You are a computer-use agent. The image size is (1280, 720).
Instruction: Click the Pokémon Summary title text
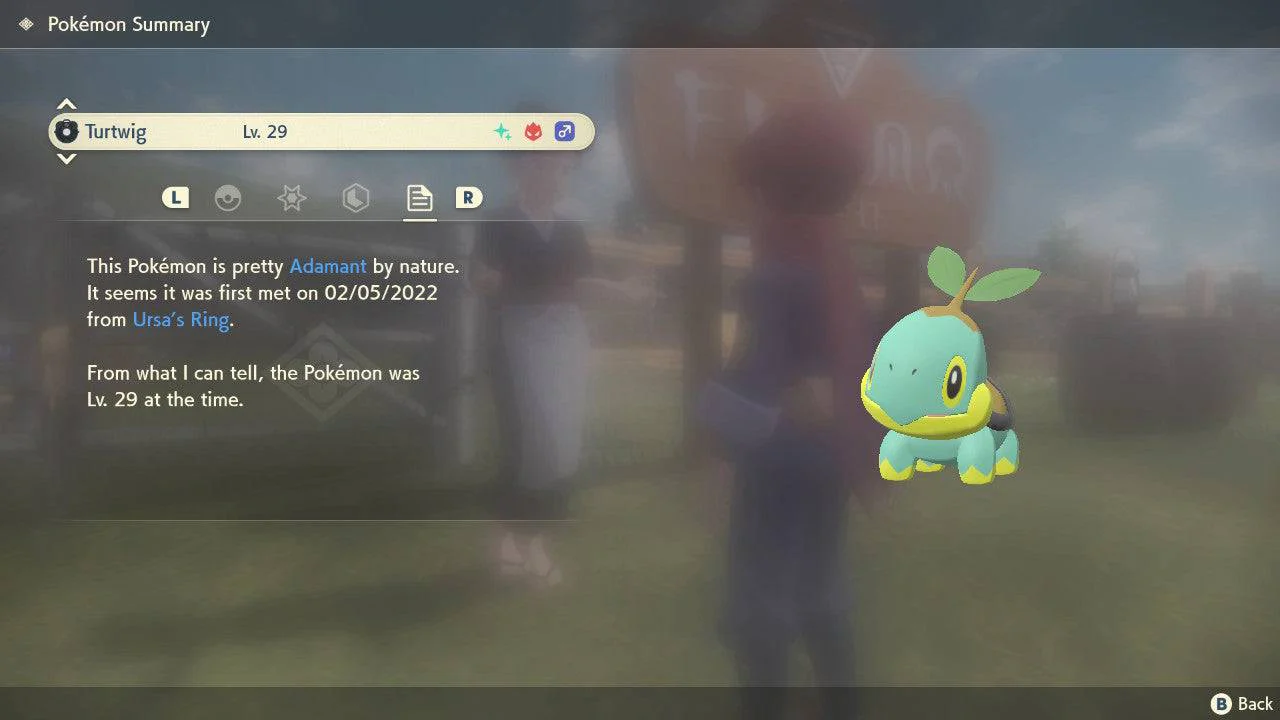[x=129, y=24]
